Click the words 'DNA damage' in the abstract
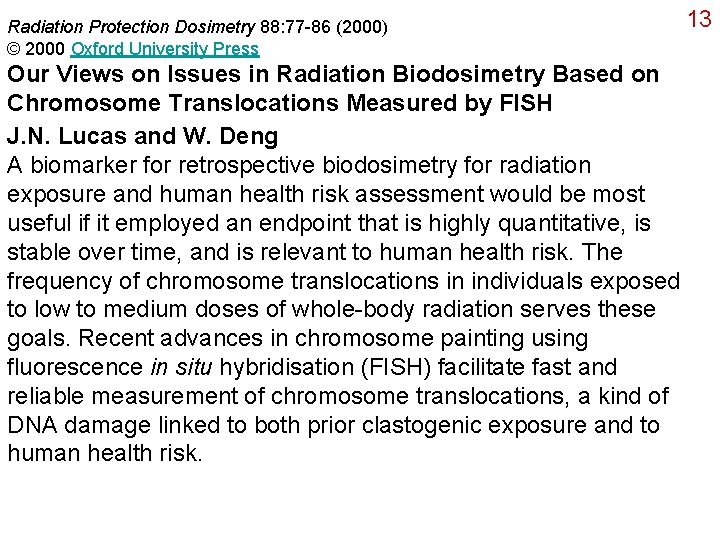 tap(79, 425)
